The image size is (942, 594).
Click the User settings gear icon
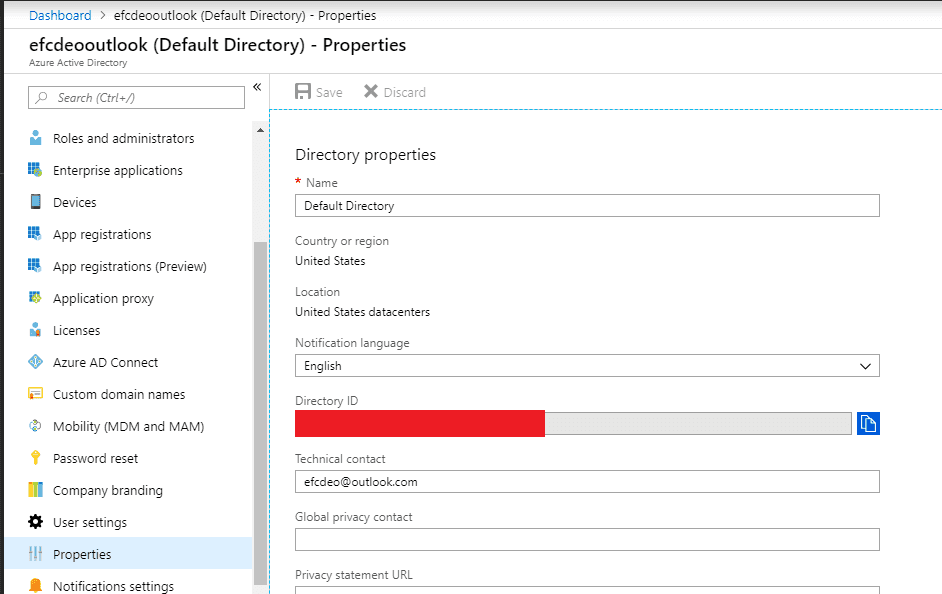click(x=35, y=521)
